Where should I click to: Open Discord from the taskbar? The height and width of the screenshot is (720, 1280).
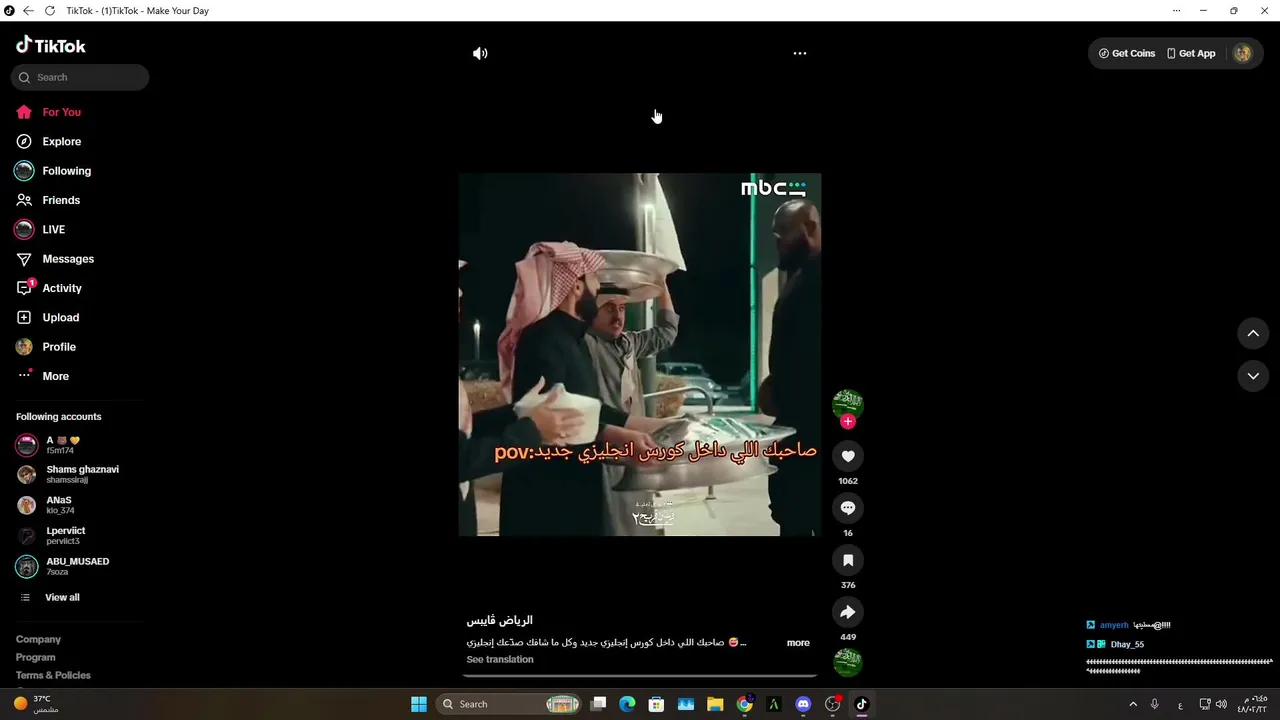click(x=803, y=704)
